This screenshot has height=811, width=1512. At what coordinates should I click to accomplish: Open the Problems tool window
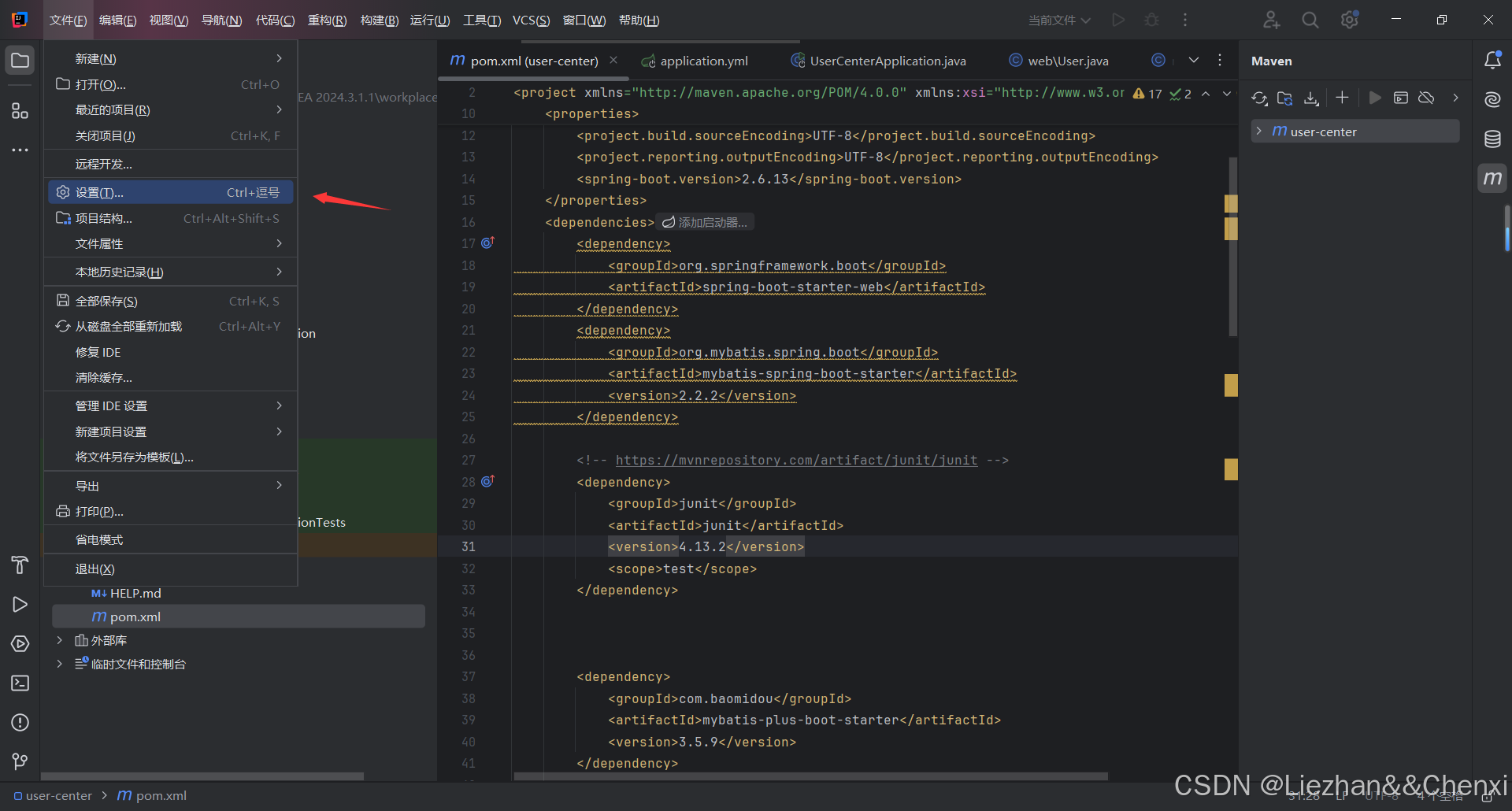click(20, 722)
